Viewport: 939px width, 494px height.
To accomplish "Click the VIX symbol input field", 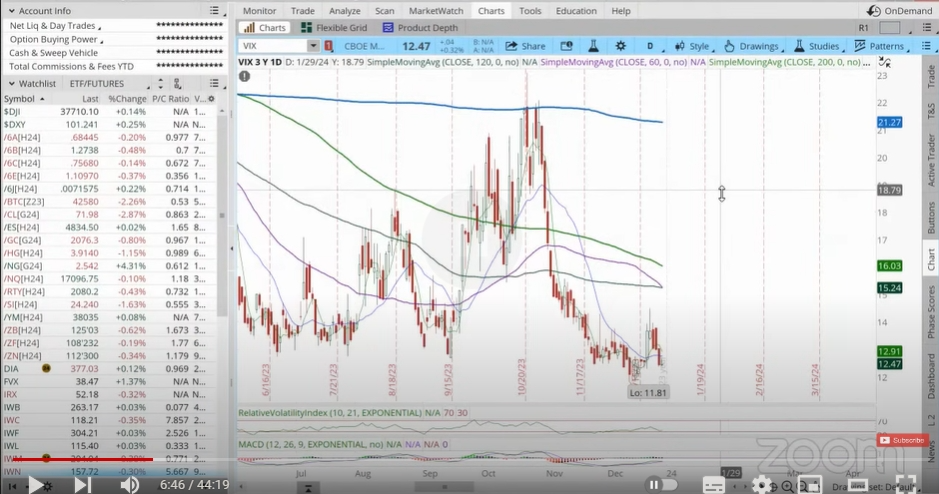I will 273,46.
